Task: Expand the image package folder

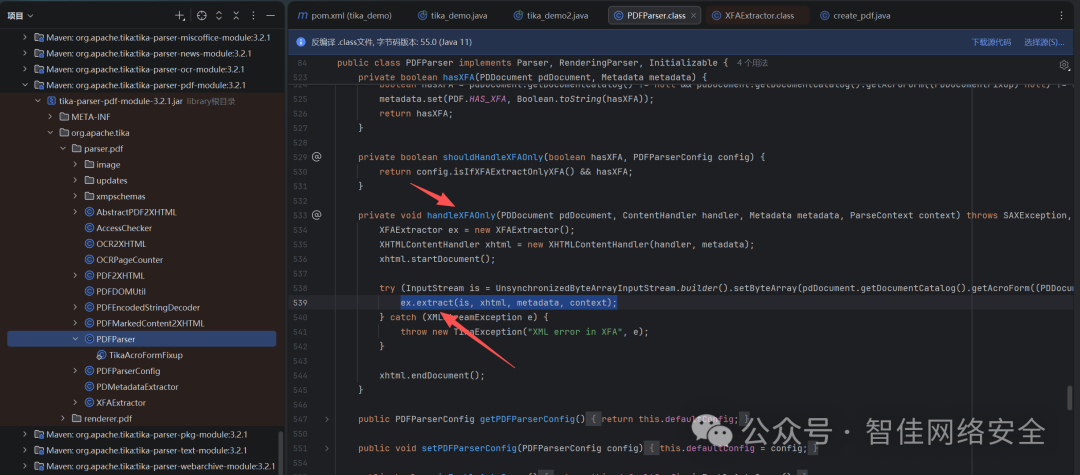Action: click(75, 164)
